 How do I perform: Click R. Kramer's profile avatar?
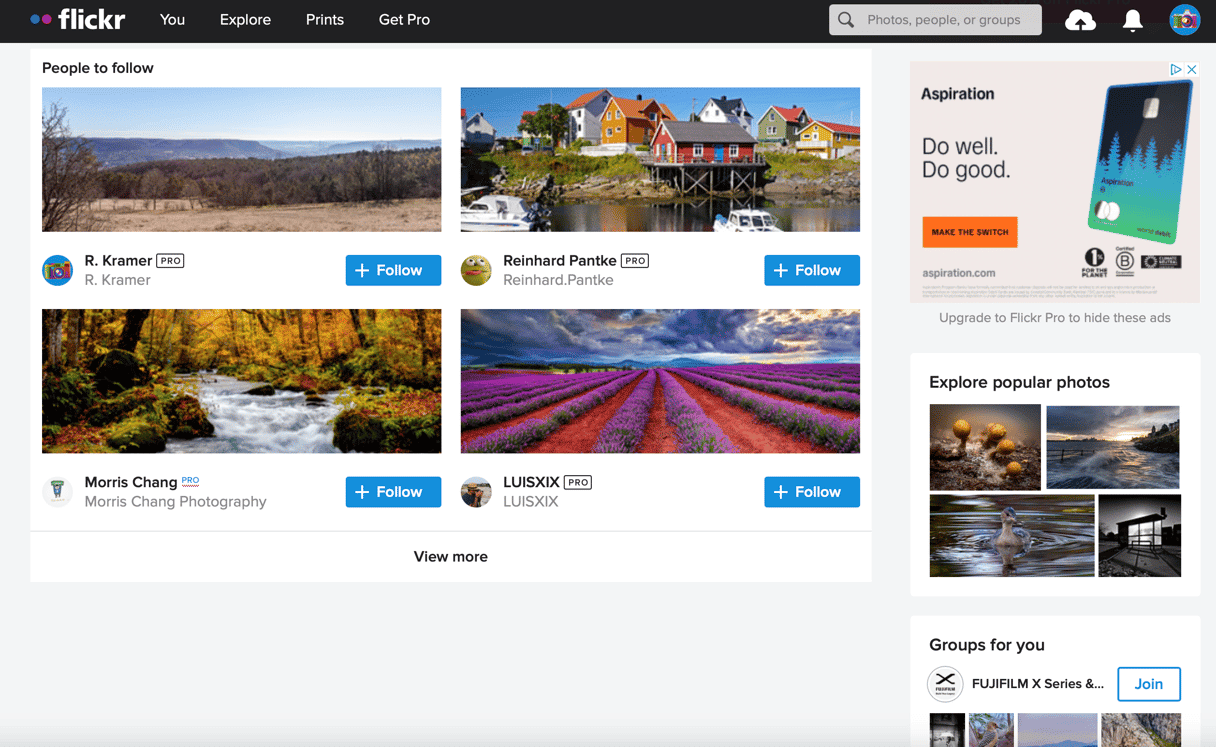[x=58, y=270]
